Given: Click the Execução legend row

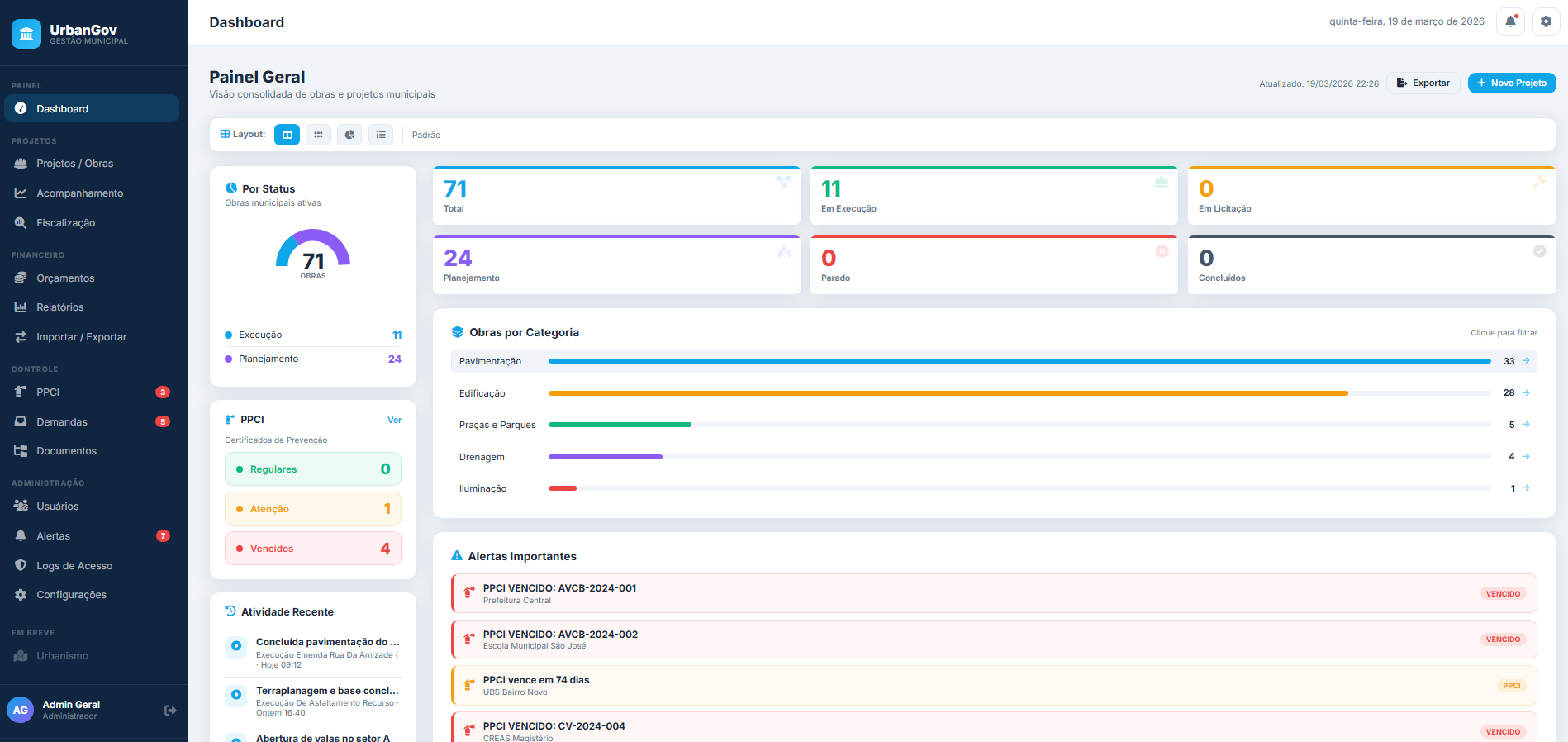Looking at the screenshot, I should click(313, 335).
